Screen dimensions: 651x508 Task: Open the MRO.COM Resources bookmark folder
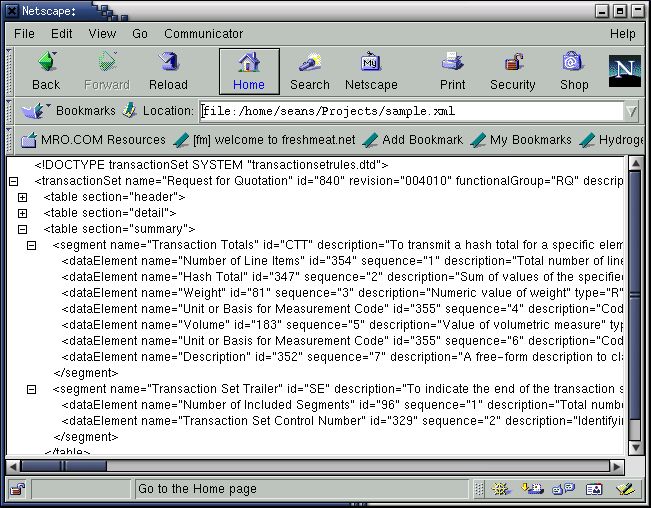(x=93, y=140)
